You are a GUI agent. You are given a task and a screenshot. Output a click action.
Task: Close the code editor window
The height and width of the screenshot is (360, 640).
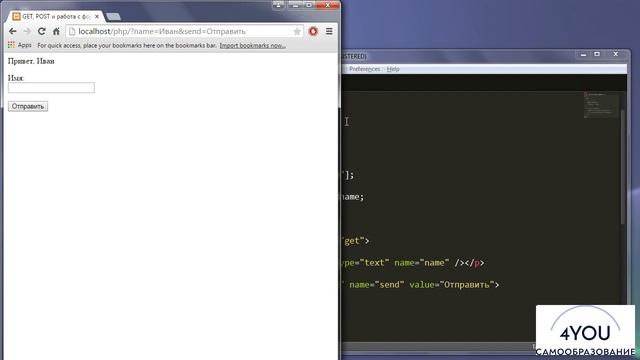616,54
